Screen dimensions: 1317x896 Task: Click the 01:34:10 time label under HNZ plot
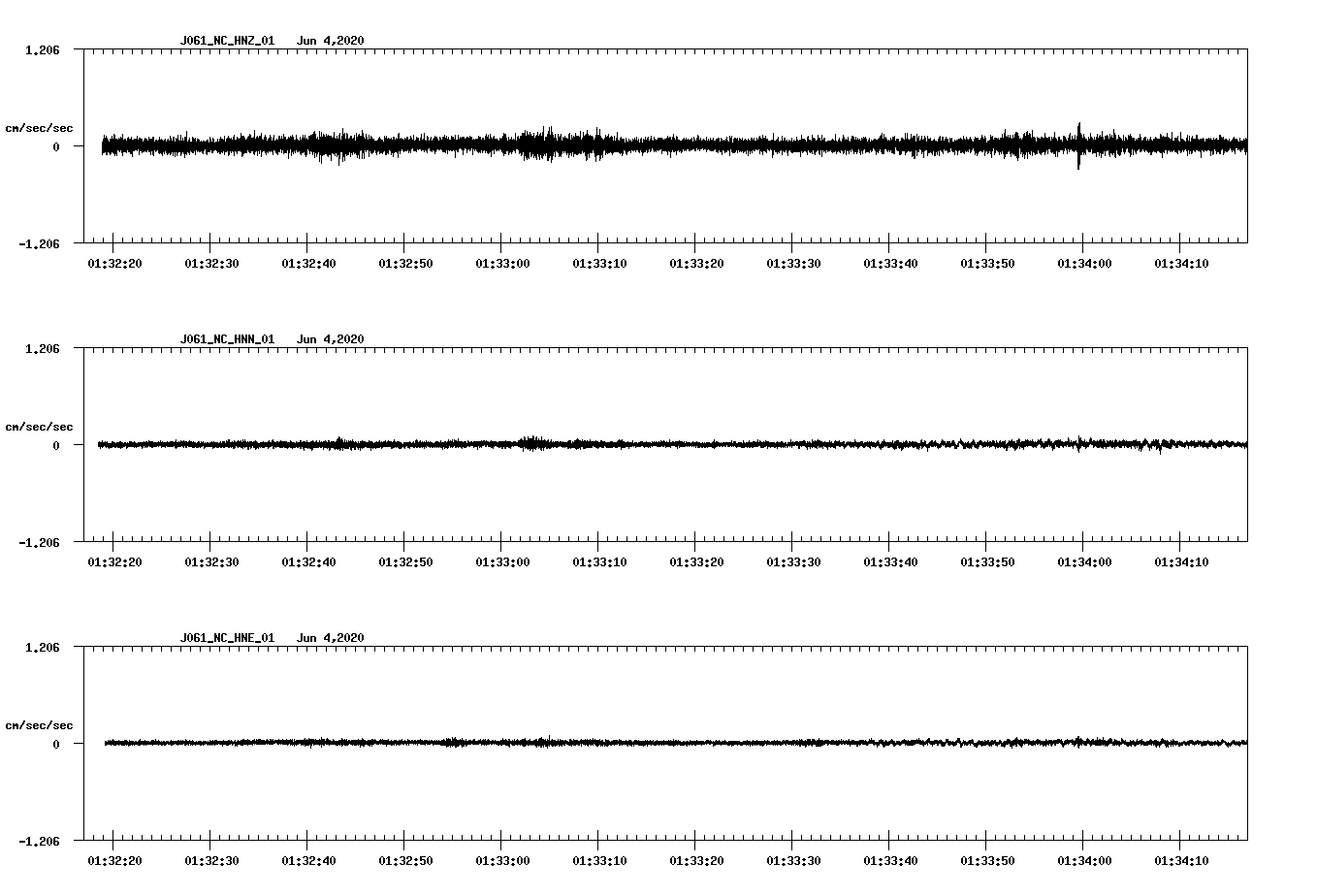(x=1181, y=264)
